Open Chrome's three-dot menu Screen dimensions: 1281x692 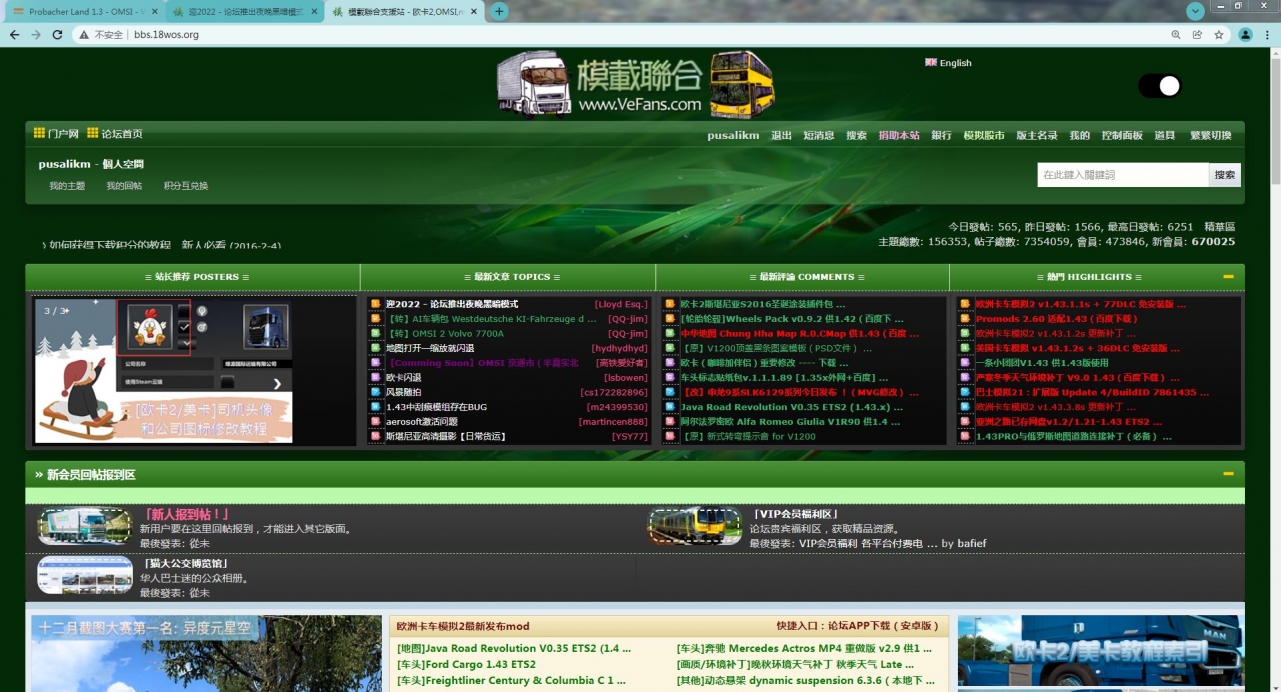click(x=1266, y=34)
